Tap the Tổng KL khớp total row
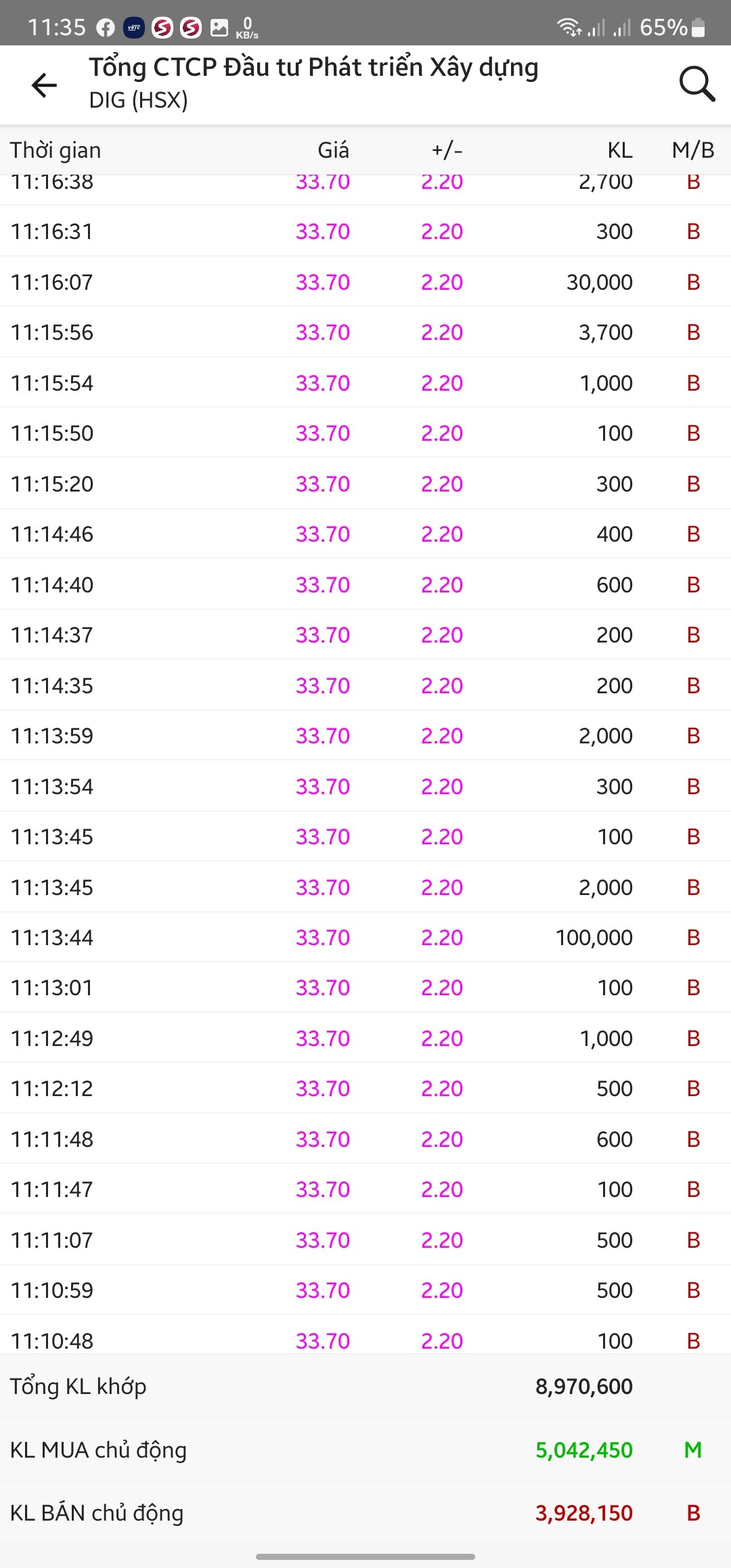The width and height of the screenshot is (731, 1568). tap(365, 1387)
